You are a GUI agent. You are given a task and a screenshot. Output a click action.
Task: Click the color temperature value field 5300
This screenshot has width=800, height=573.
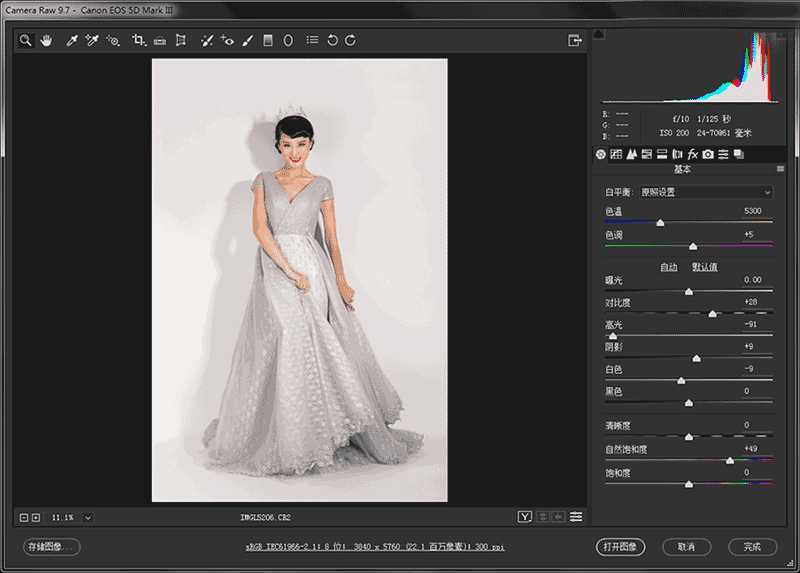(x=753, y=211)
